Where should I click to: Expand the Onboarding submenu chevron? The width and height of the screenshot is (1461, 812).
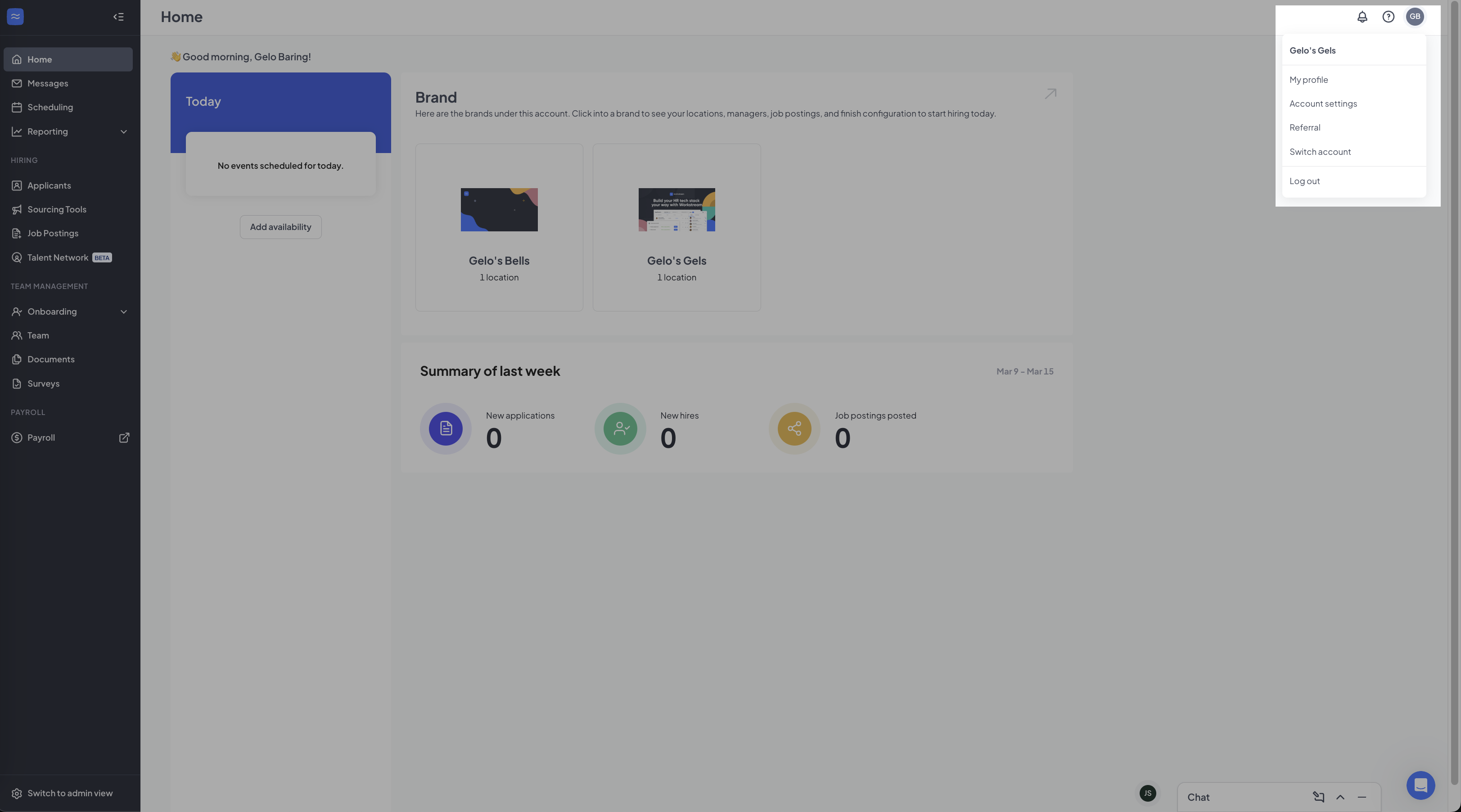pos(124,311)
